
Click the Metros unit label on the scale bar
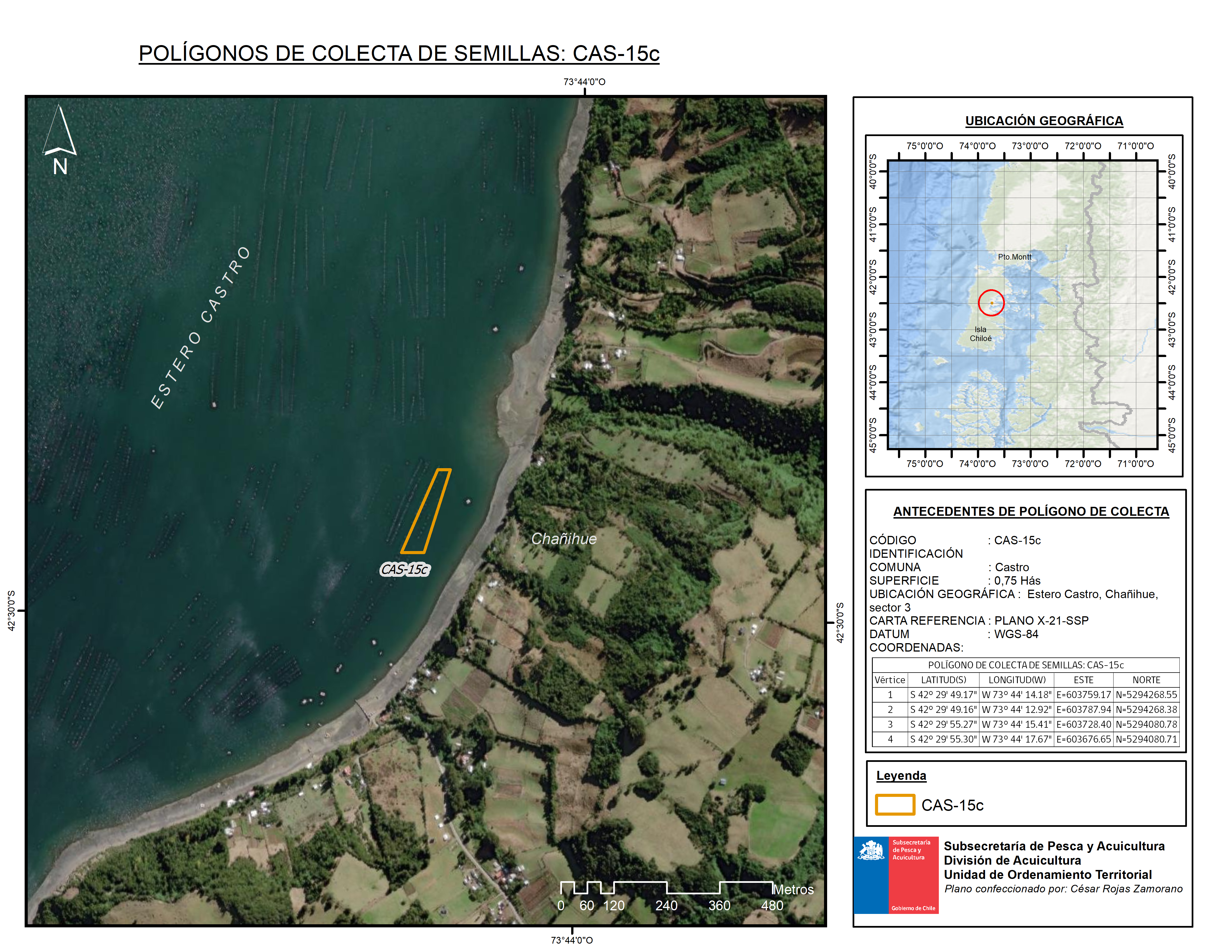coord(793,889)
